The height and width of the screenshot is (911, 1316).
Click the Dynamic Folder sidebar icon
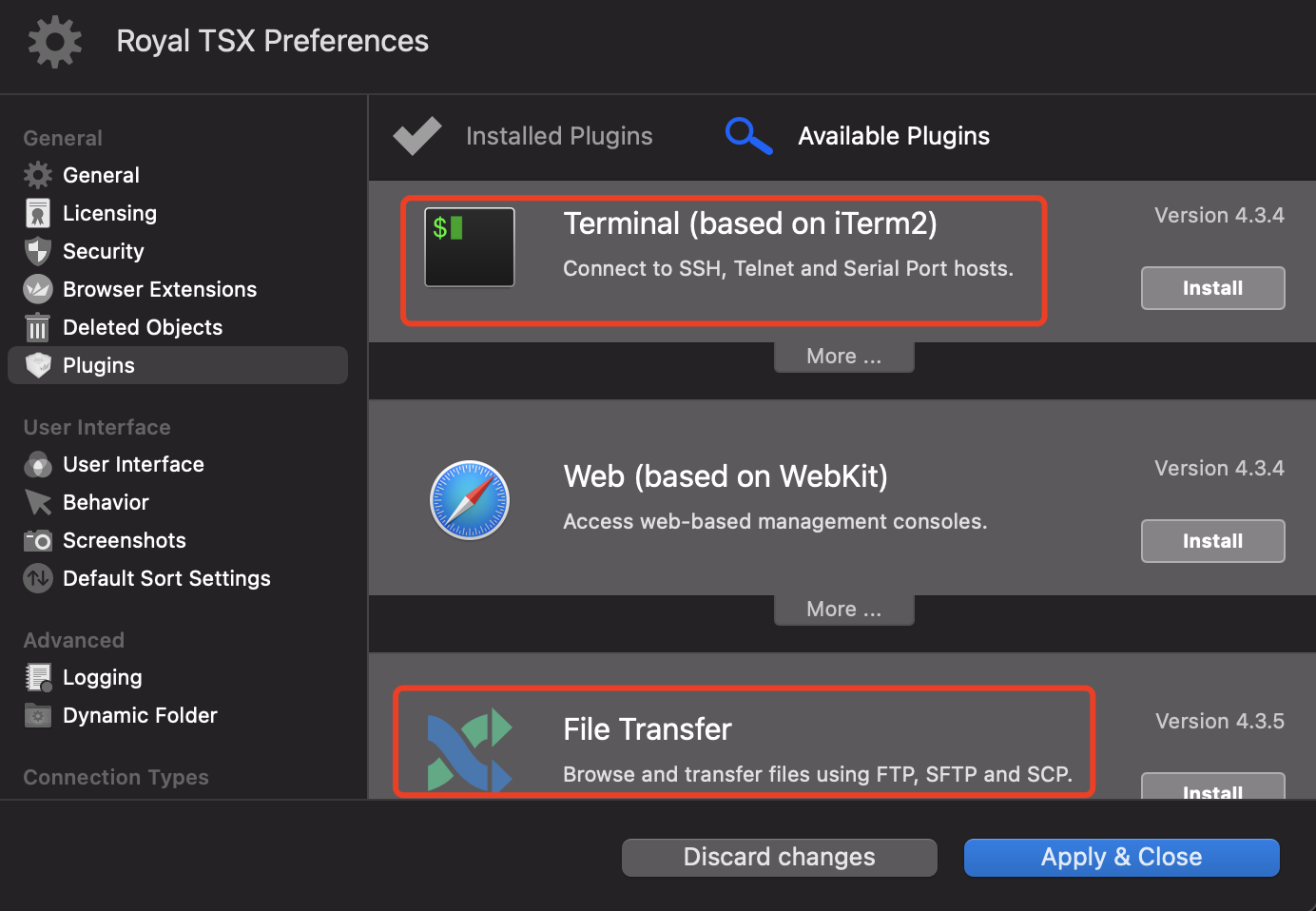[37, 715]
